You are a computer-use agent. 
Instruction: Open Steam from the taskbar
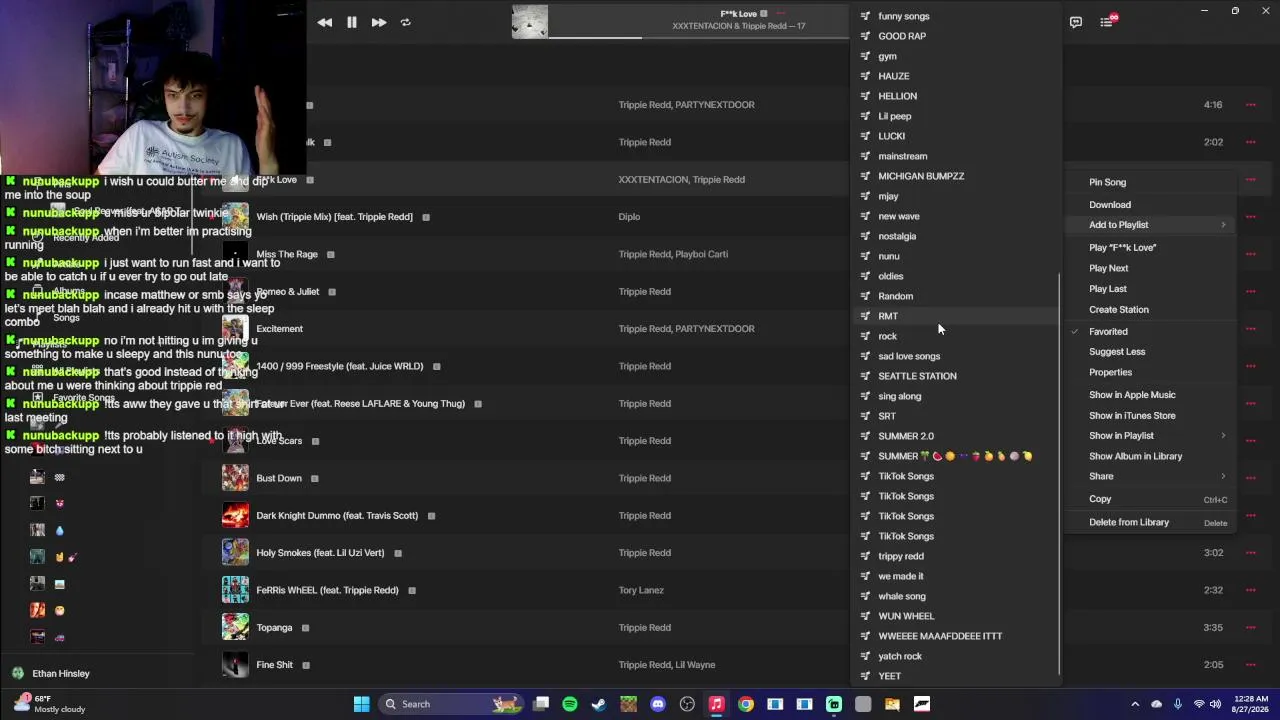599,704
